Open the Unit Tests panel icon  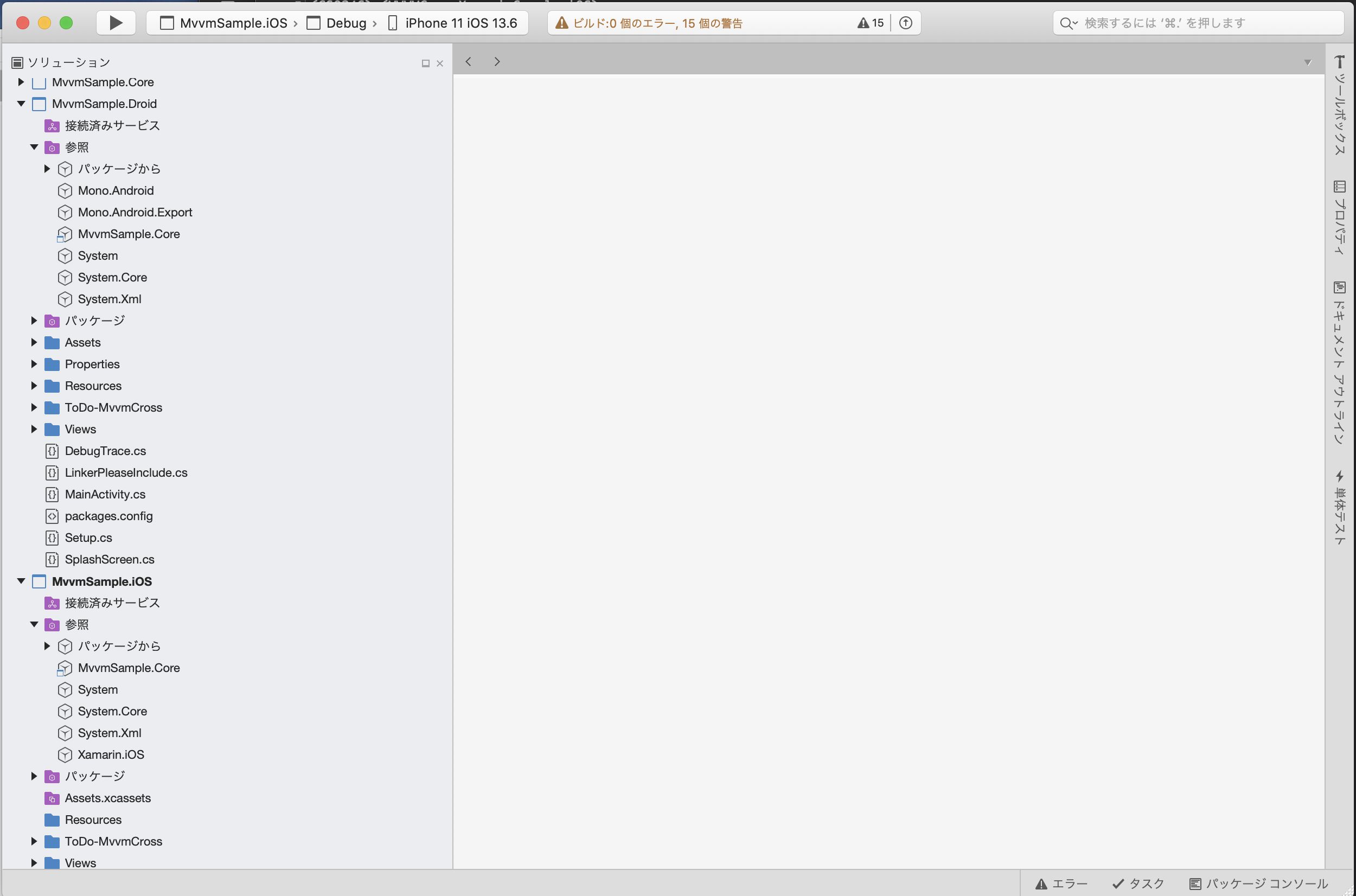(x=1339, y=476)
